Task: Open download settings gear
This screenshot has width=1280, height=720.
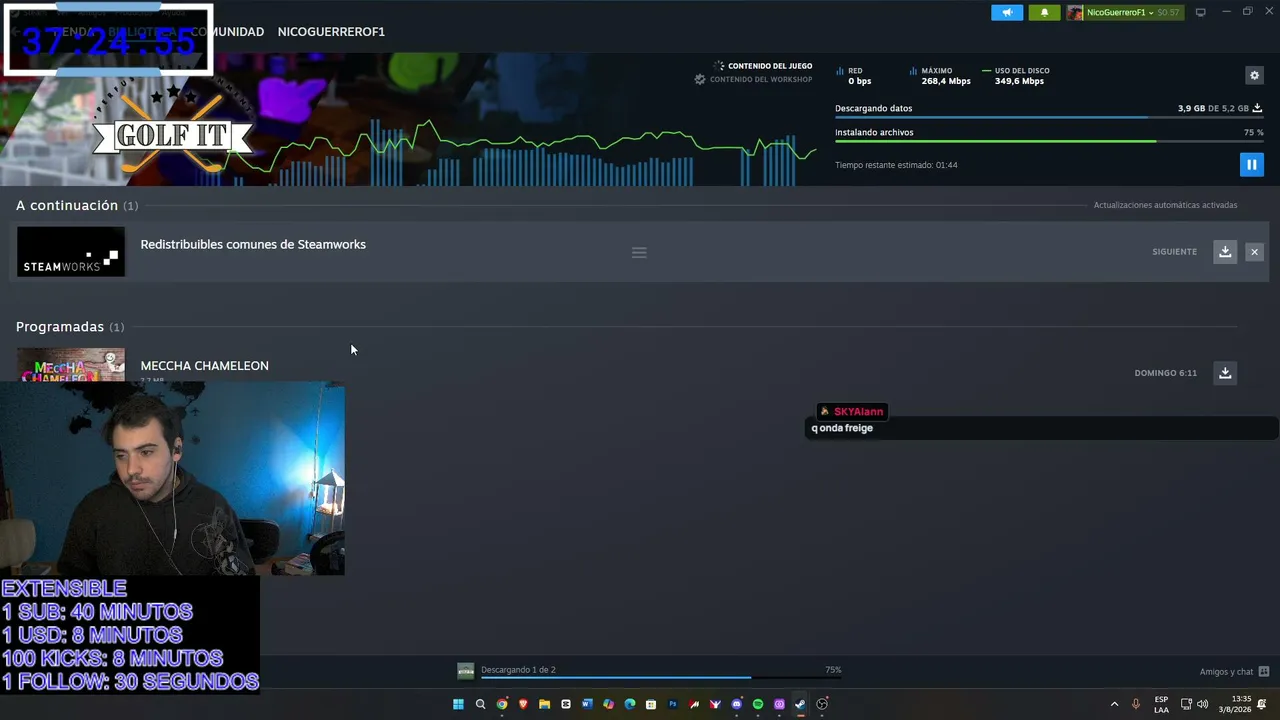Action: click(x=1254, y=75)
